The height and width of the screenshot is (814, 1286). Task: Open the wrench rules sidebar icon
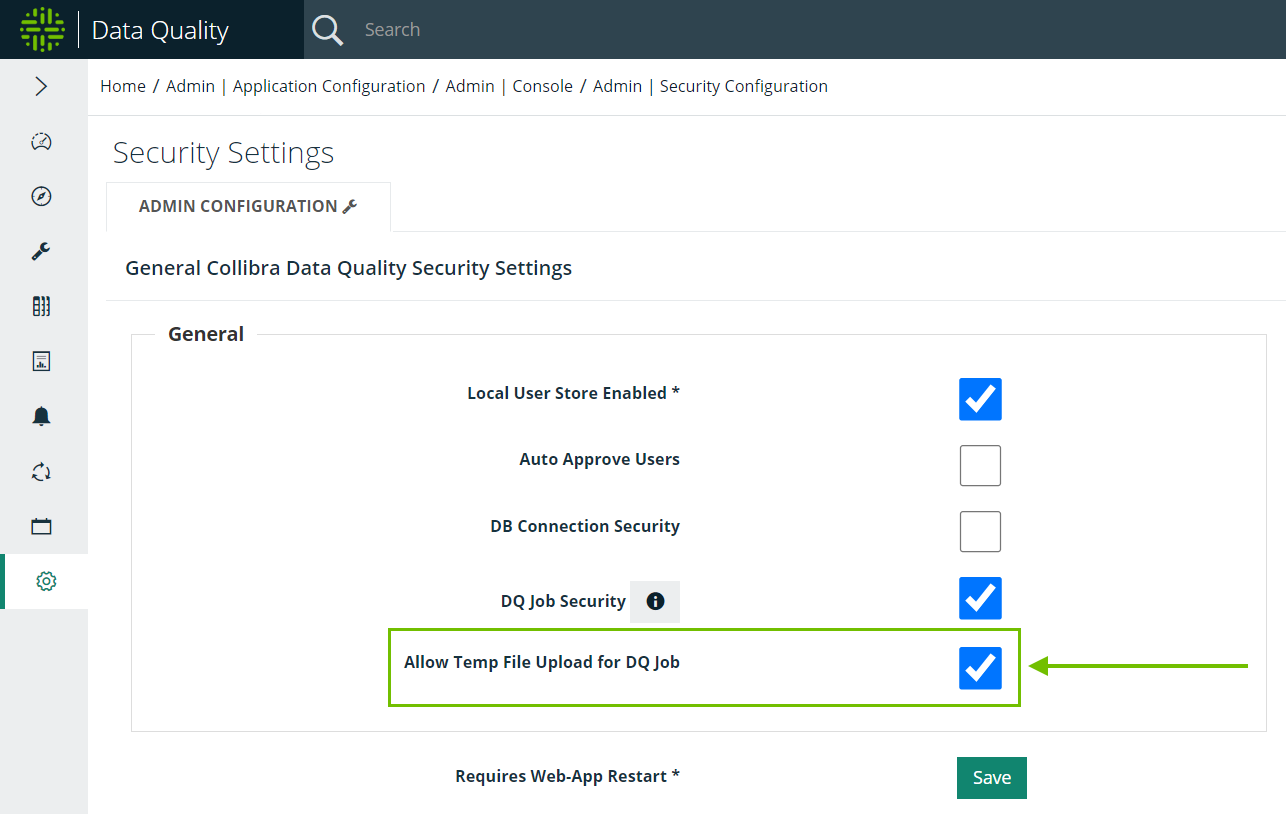click(x=41, y=251)
